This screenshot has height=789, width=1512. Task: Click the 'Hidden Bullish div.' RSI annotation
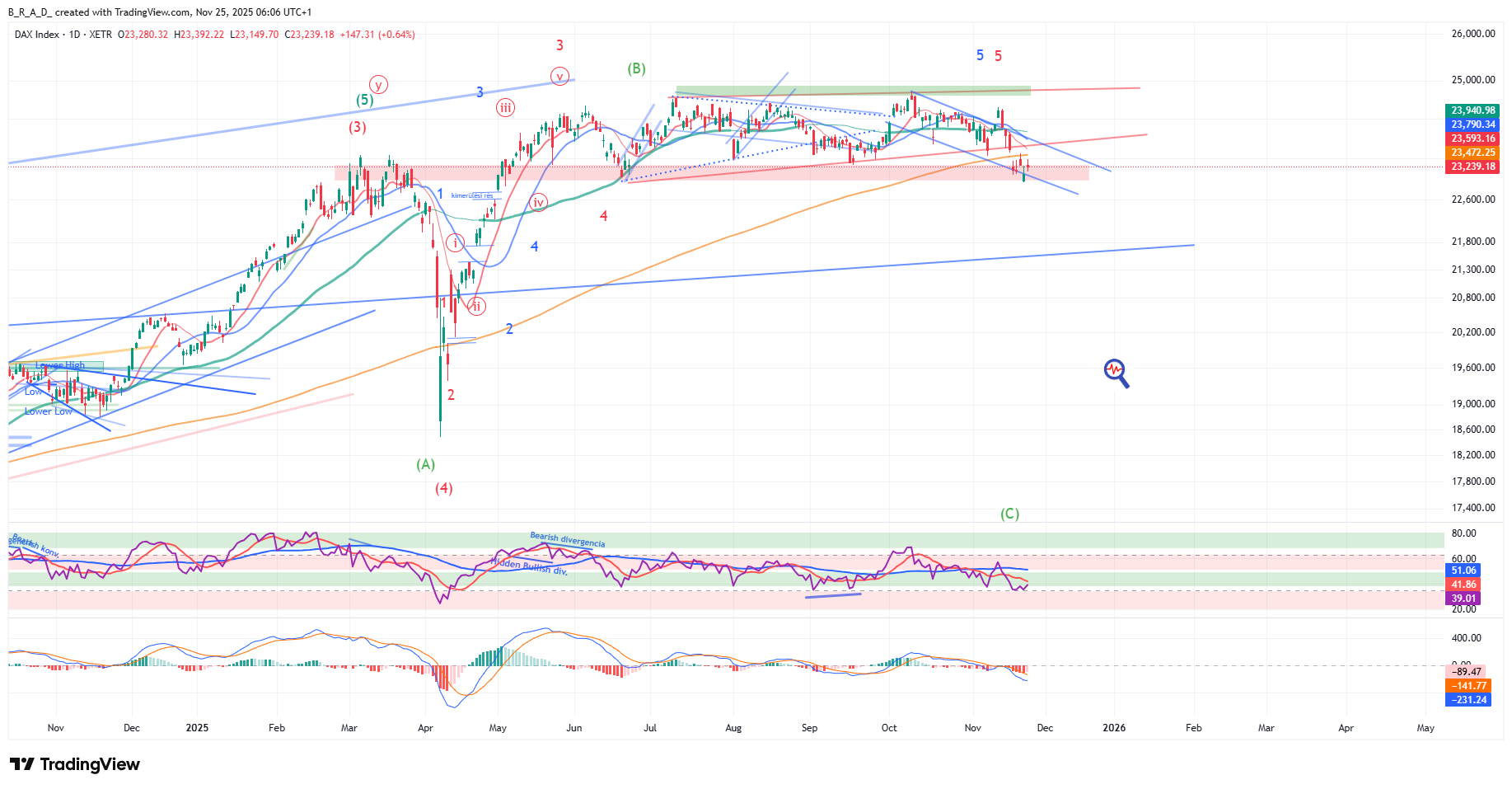[x=530, y=566]
